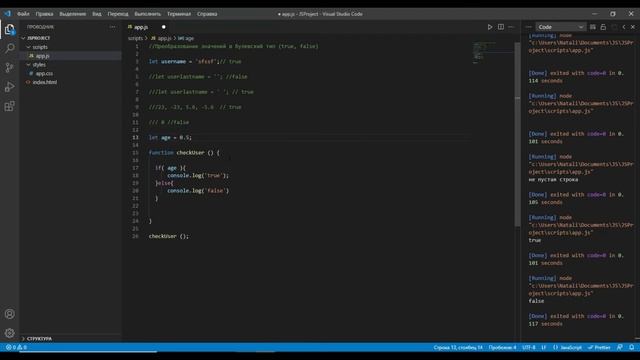Open app.js in the file tree

42,56
